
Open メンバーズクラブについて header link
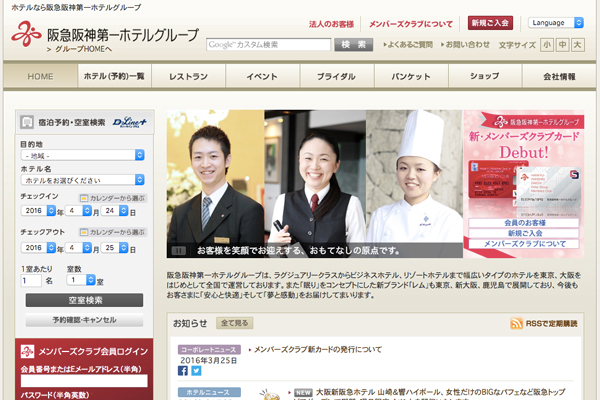pyautogui.click(x=411, y=24)
